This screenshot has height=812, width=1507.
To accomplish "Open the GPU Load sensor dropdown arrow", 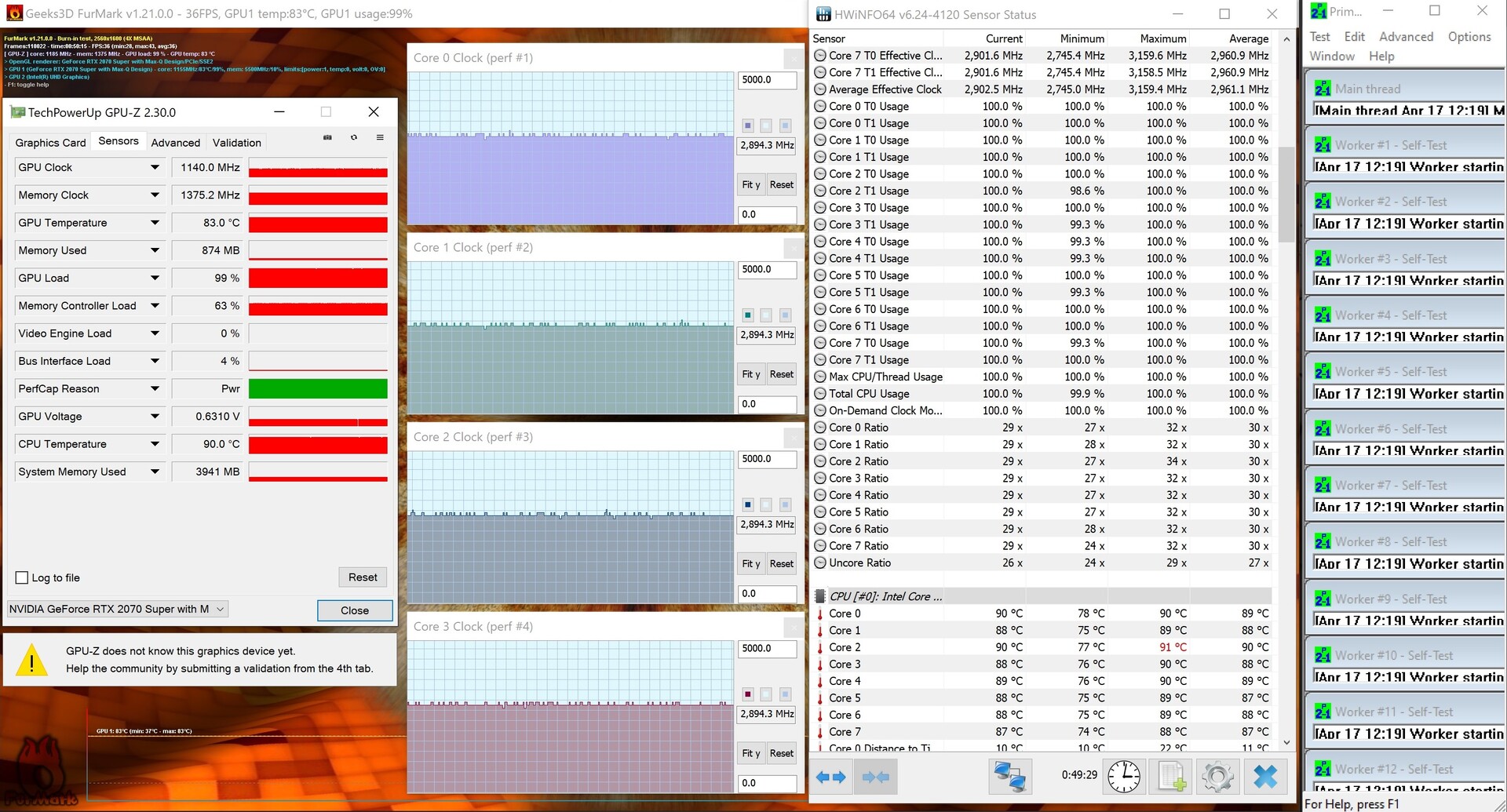I will pos(155,278).
